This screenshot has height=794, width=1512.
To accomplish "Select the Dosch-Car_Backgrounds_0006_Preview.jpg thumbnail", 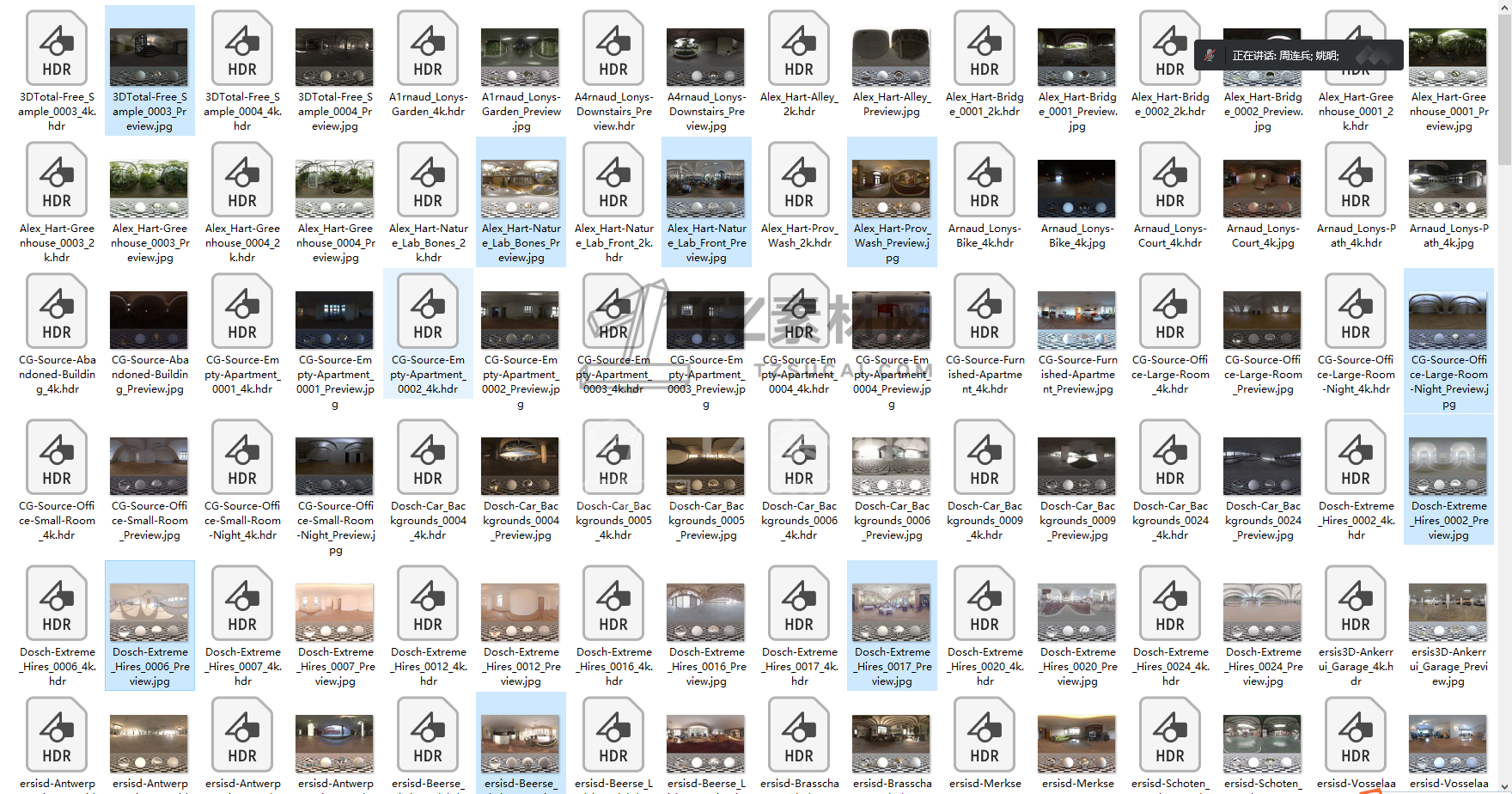I will point(892,466).
